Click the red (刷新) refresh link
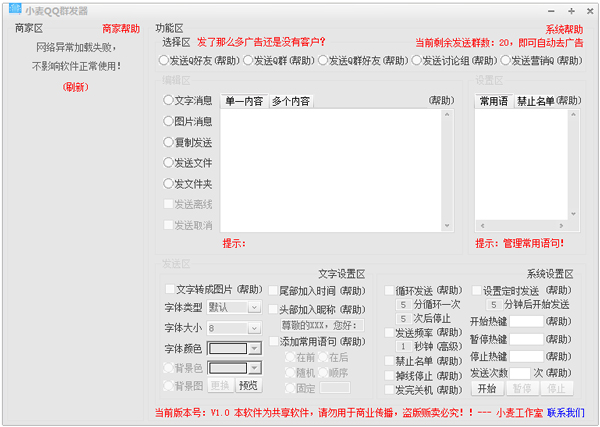This screenshot has width=600, height=427. coord(75,87)
